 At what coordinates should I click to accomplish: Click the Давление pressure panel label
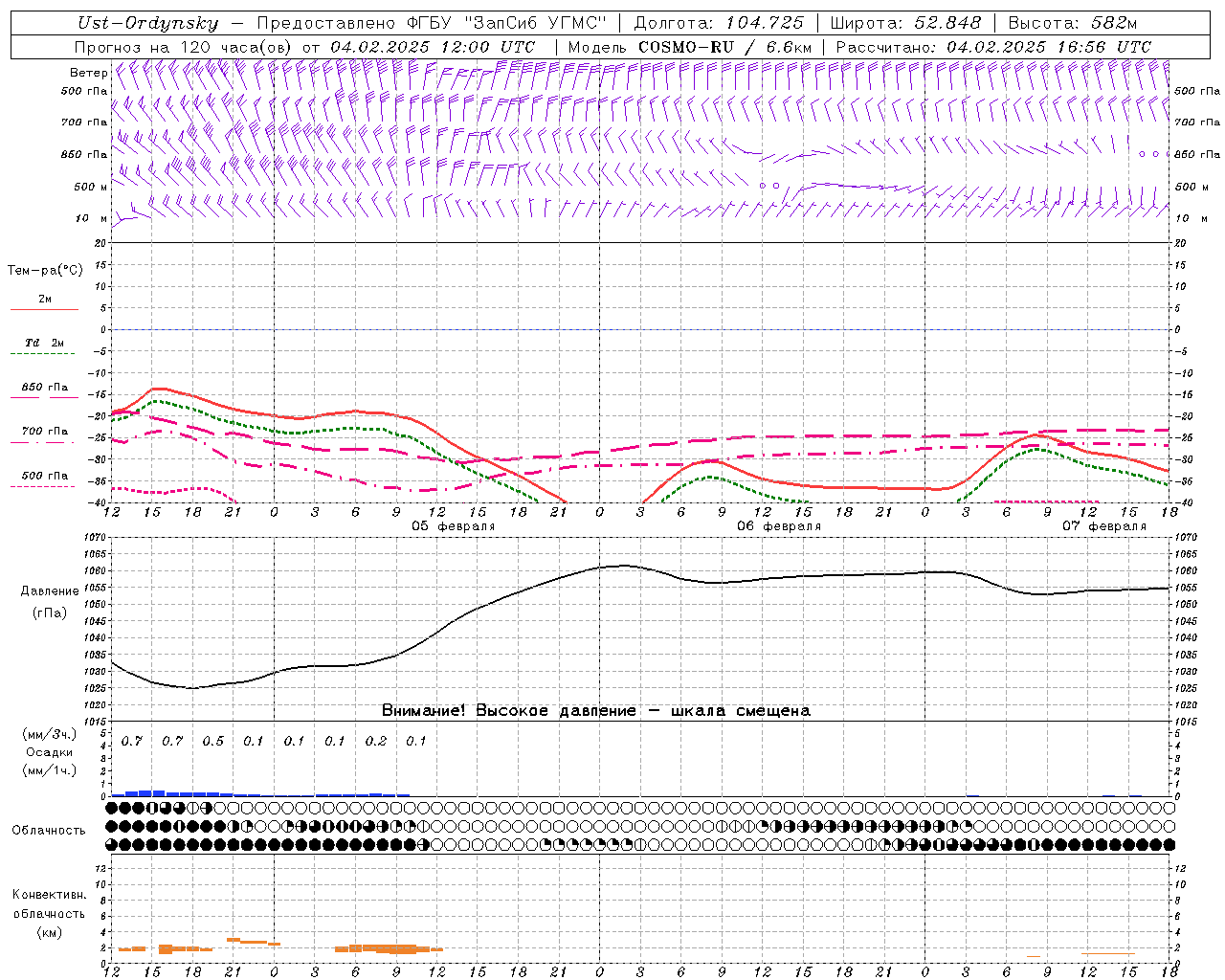point(50,591)
